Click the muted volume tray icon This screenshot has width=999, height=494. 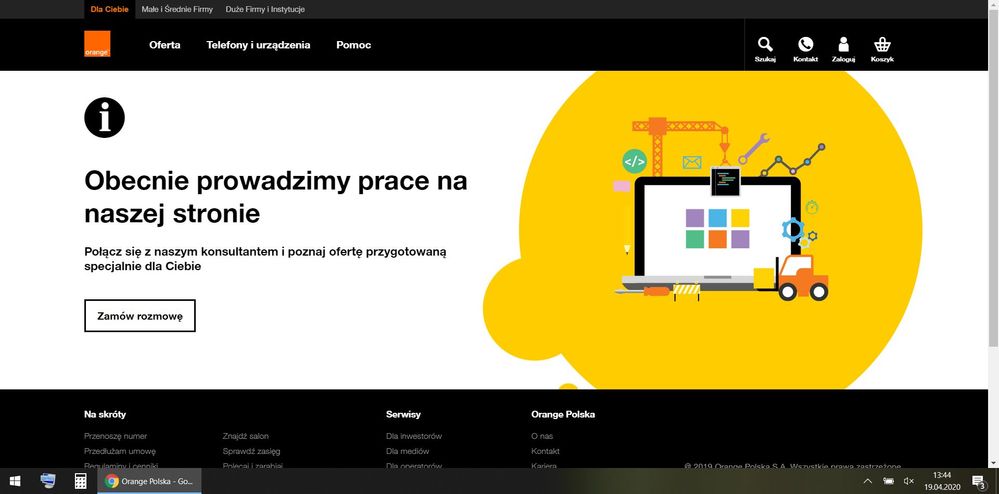point(909,481)
